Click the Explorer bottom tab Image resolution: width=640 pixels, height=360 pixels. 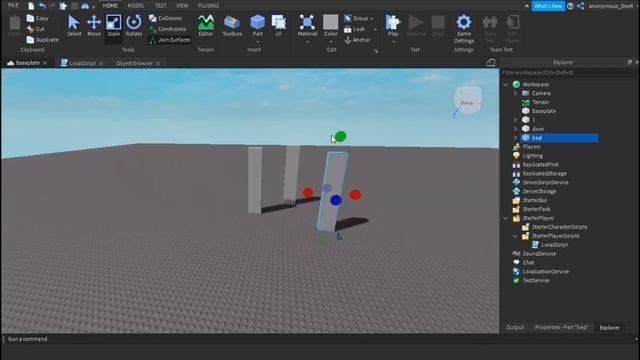609,327
